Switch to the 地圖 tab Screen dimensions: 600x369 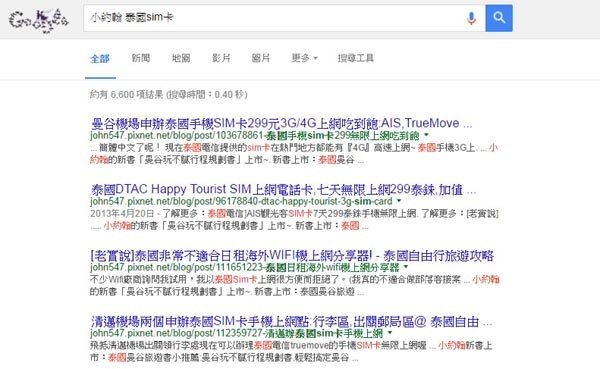181,58
